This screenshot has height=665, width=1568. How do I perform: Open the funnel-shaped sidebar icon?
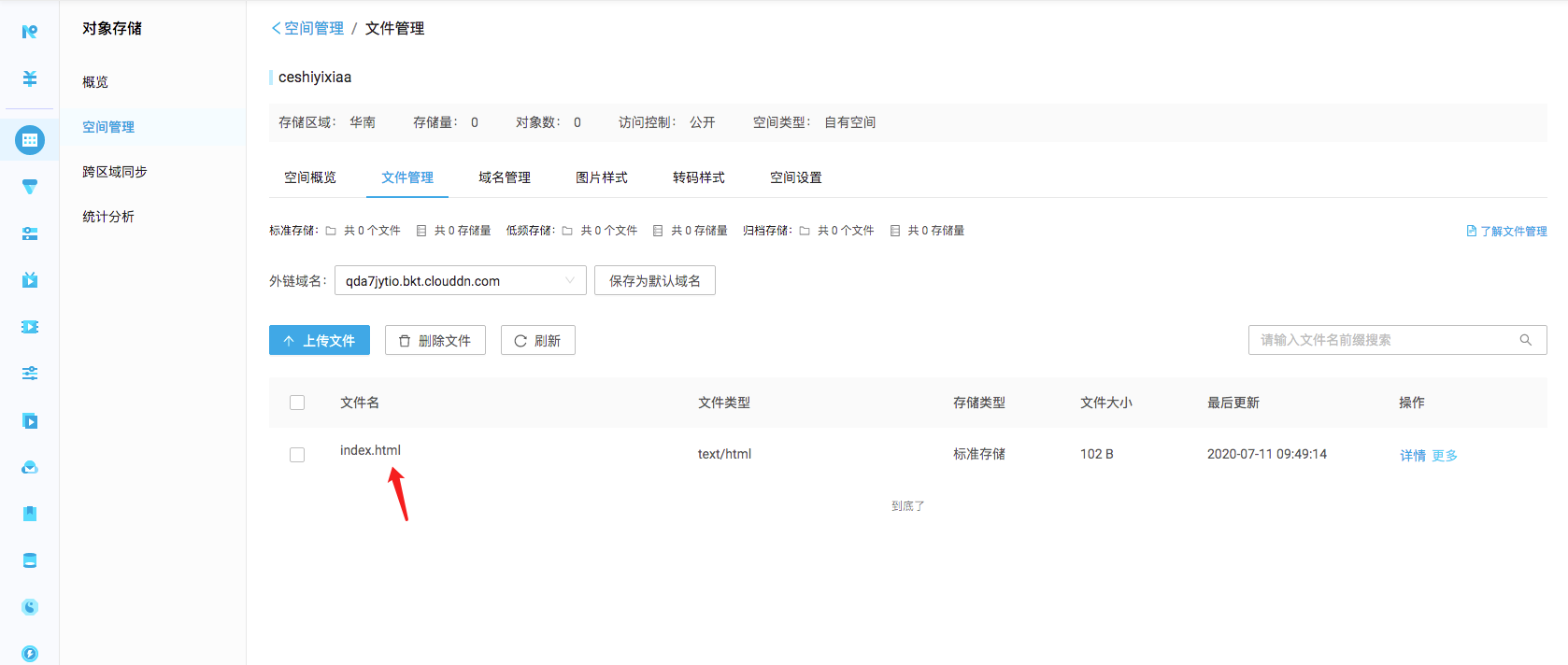pos(30,187)
